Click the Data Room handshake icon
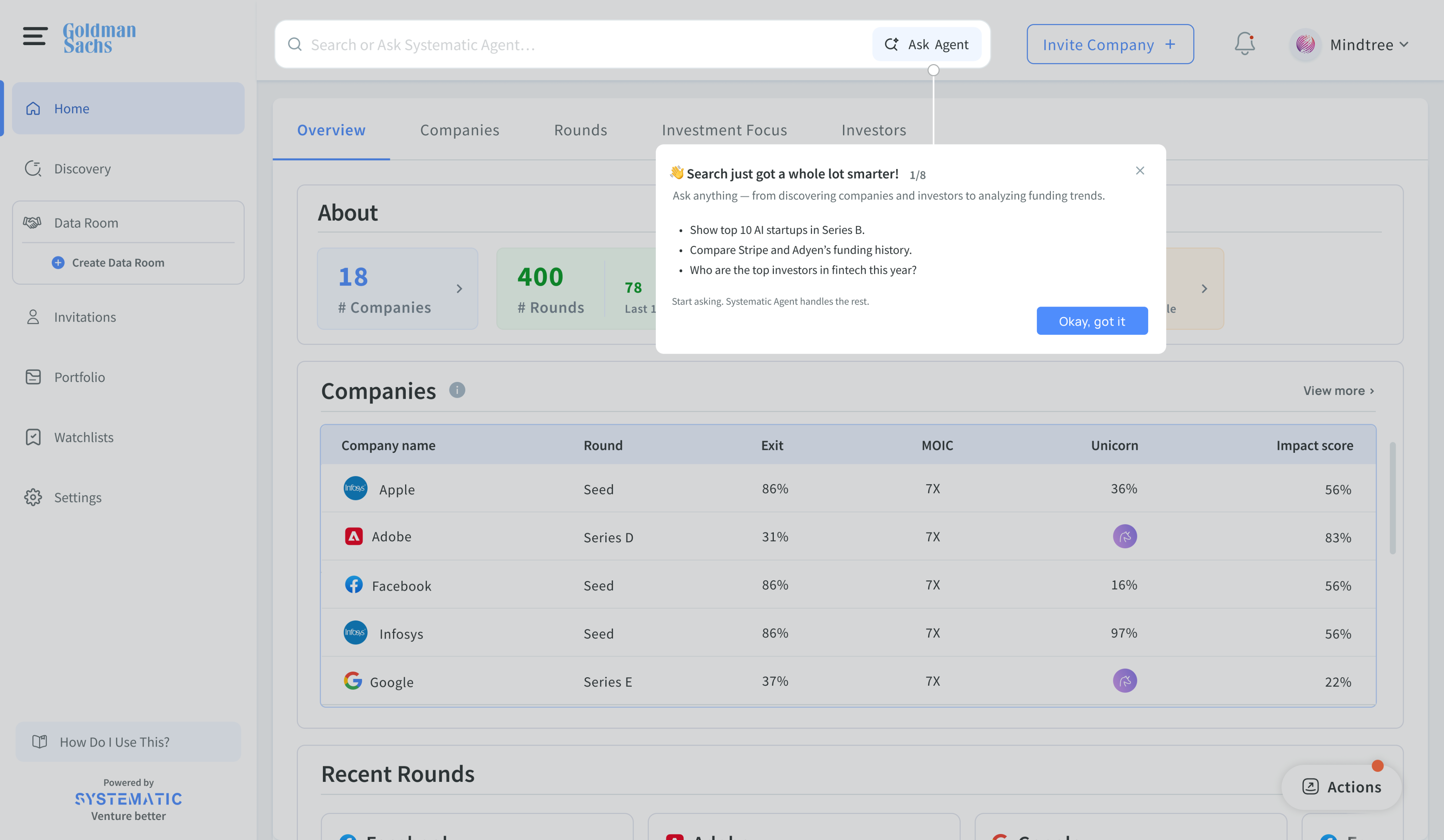This screenshot has width=1444, height=840. coord(32,222)
